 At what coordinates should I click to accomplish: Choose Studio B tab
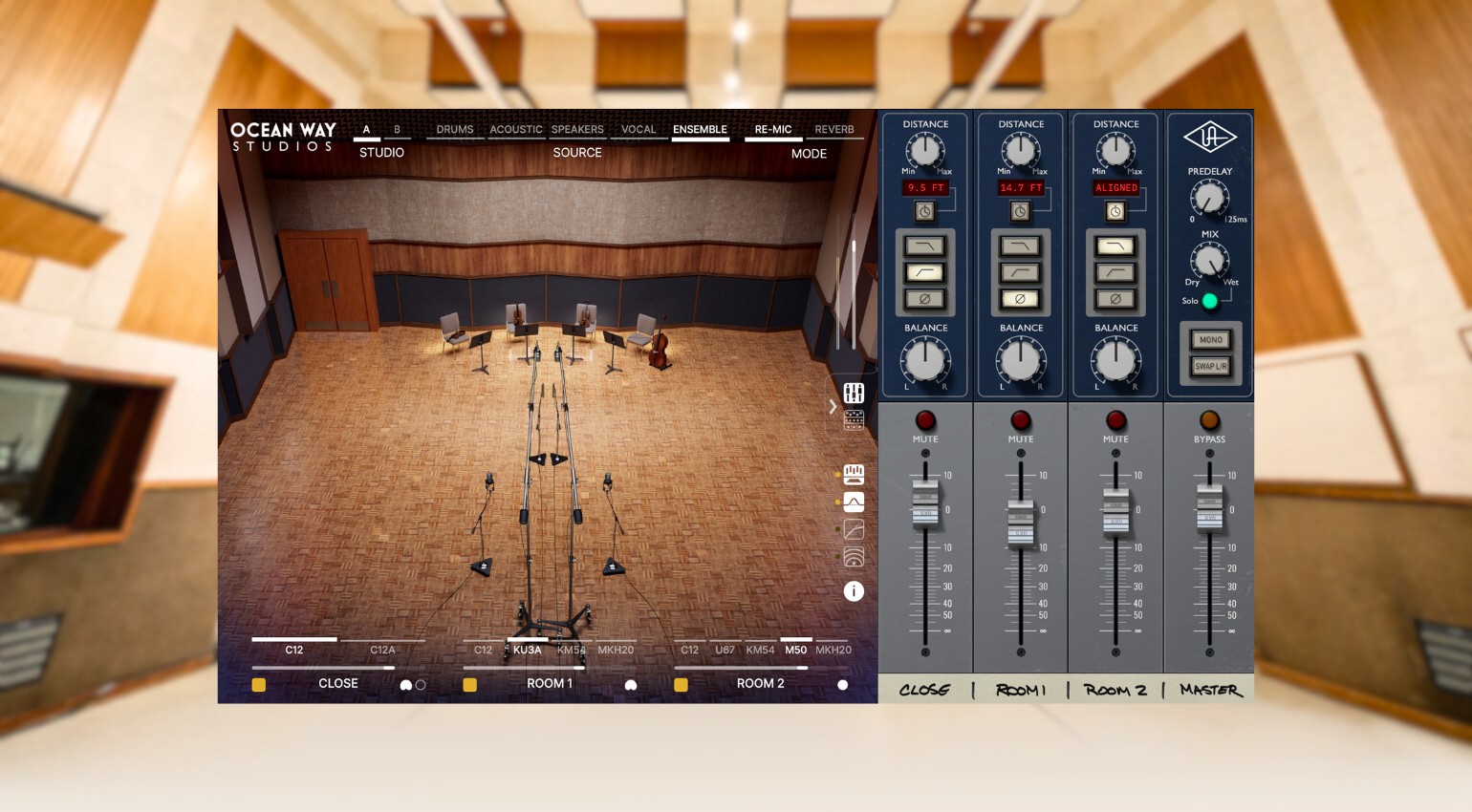[397, 130]
